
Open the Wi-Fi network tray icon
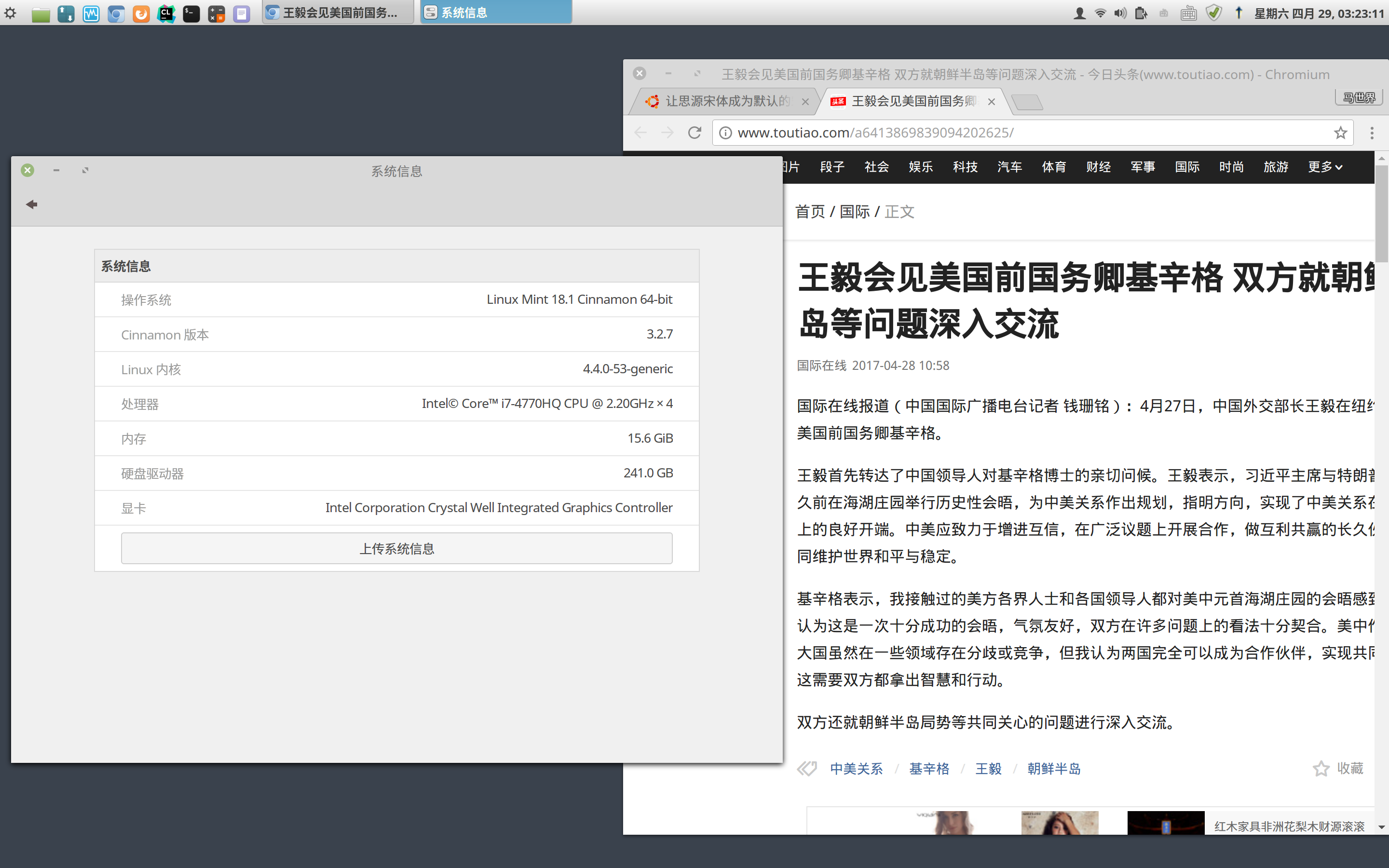point(1100,13)
